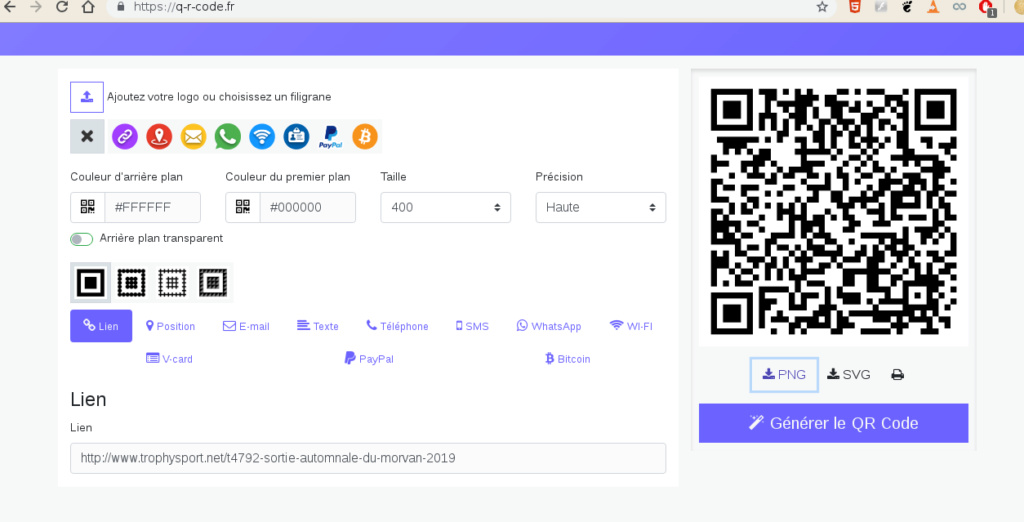
Task: Switch to the PayPal tab
Action: click(x=369, y=359)
